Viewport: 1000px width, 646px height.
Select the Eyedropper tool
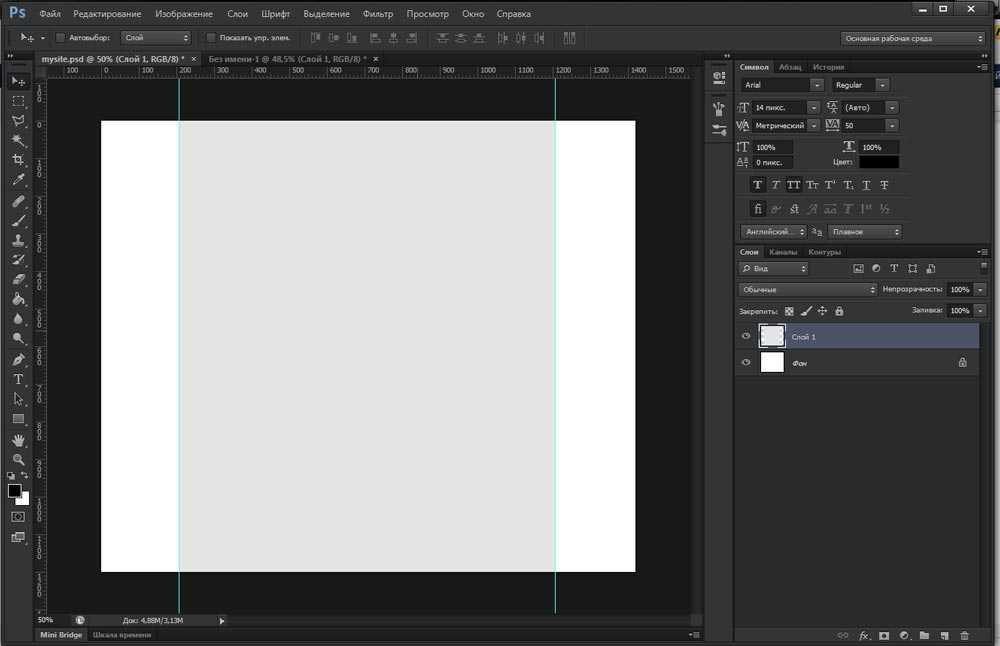18,180
